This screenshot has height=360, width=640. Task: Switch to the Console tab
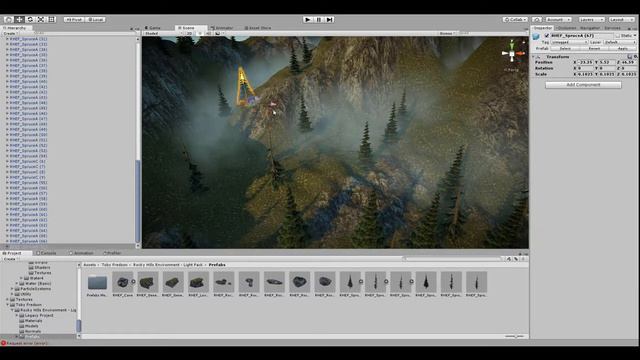tap(47, 253)
